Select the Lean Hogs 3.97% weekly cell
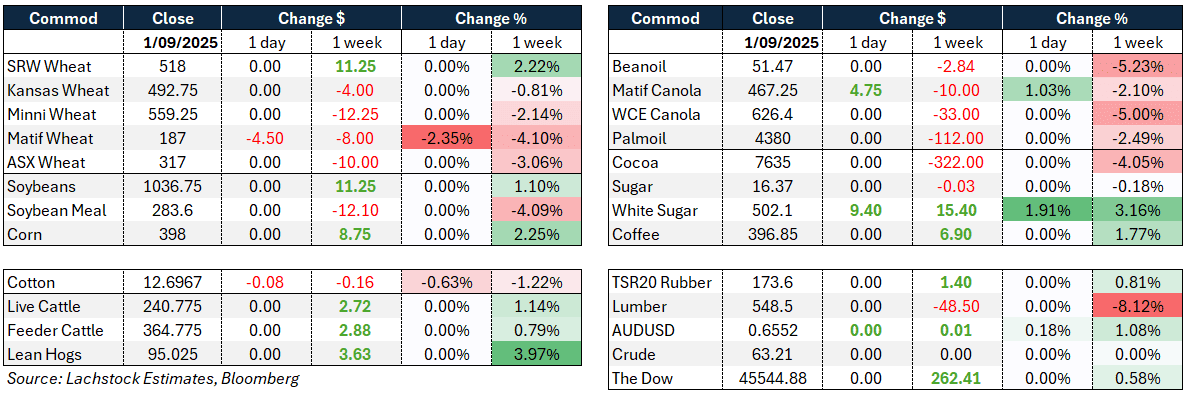 click(537, 355)
